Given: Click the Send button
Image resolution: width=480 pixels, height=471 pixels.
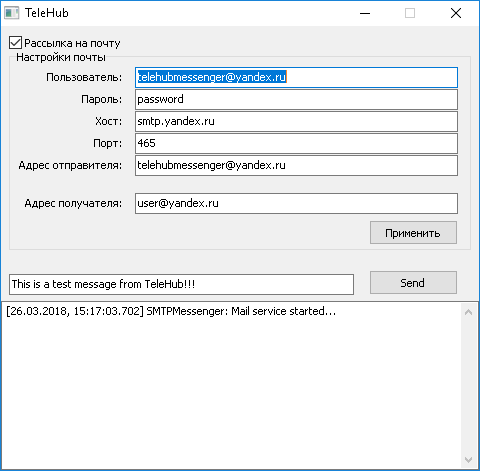Looking at the screenshot, I should pos(413,283).
